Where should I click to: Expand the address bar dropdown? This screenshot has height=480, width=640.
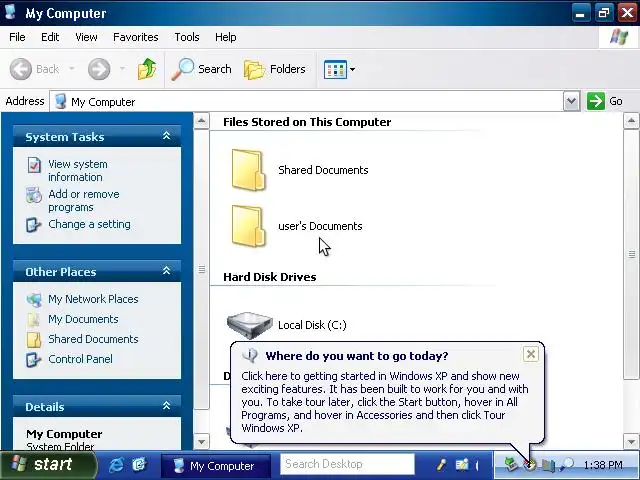coord(571,101)
